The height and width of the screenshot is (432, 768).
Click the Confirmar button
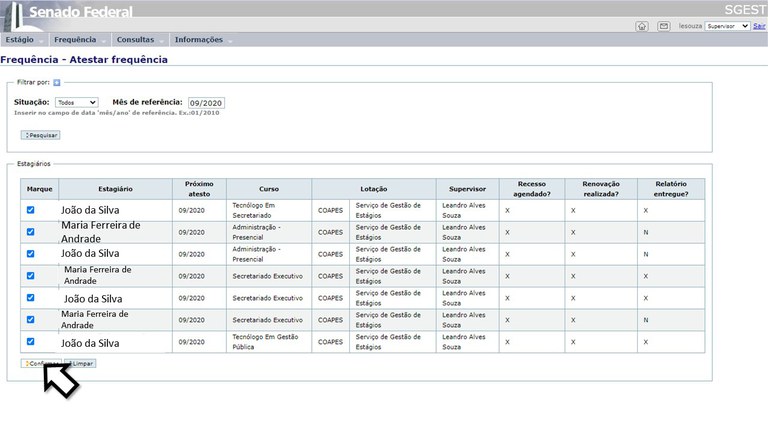40,364
